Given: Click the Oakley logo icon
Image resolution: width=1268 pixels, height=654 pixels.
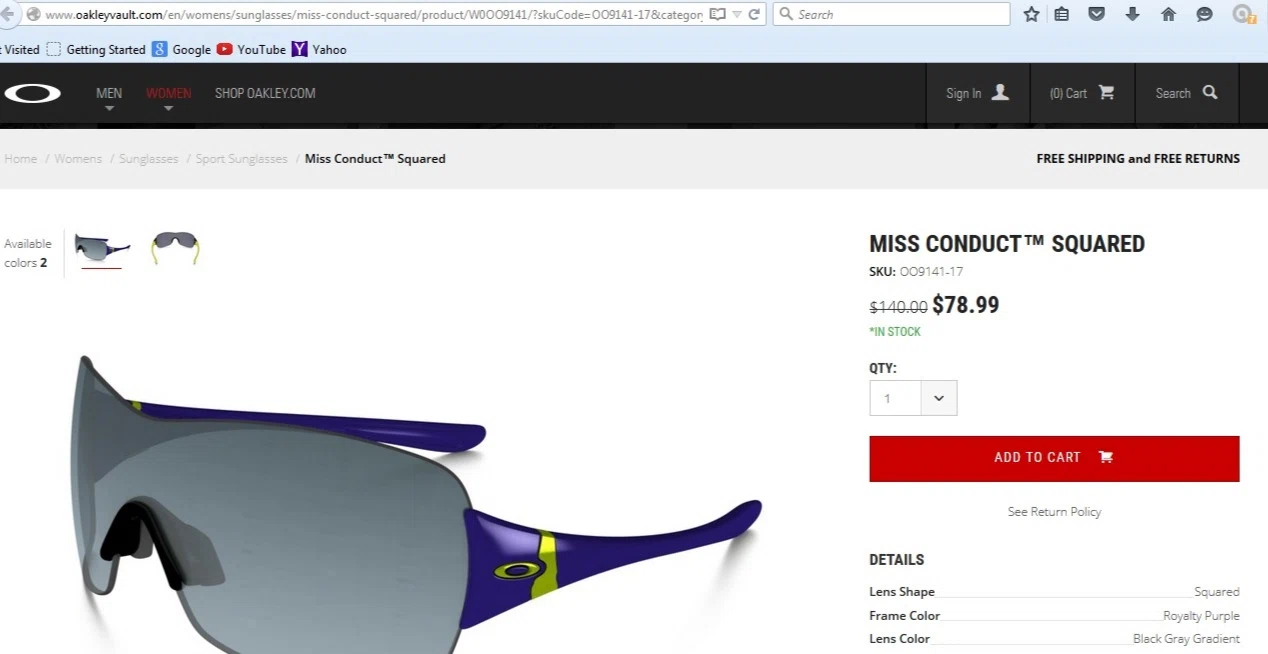Looking at the screenshot, I should pyautogui.click(x=32, y=93).
